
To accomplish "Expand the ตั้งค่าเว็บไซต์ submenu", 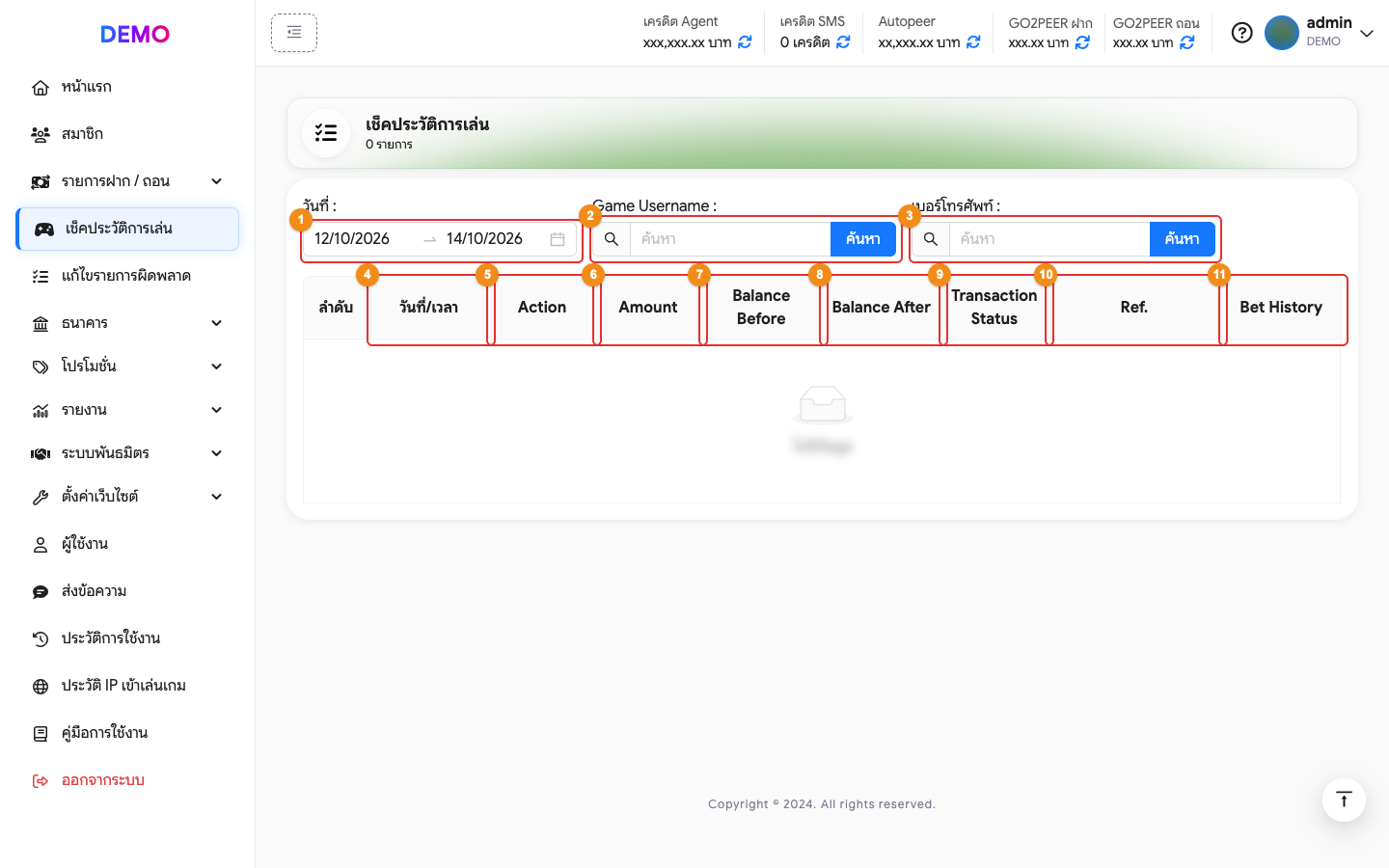I will tap(217, 497).
